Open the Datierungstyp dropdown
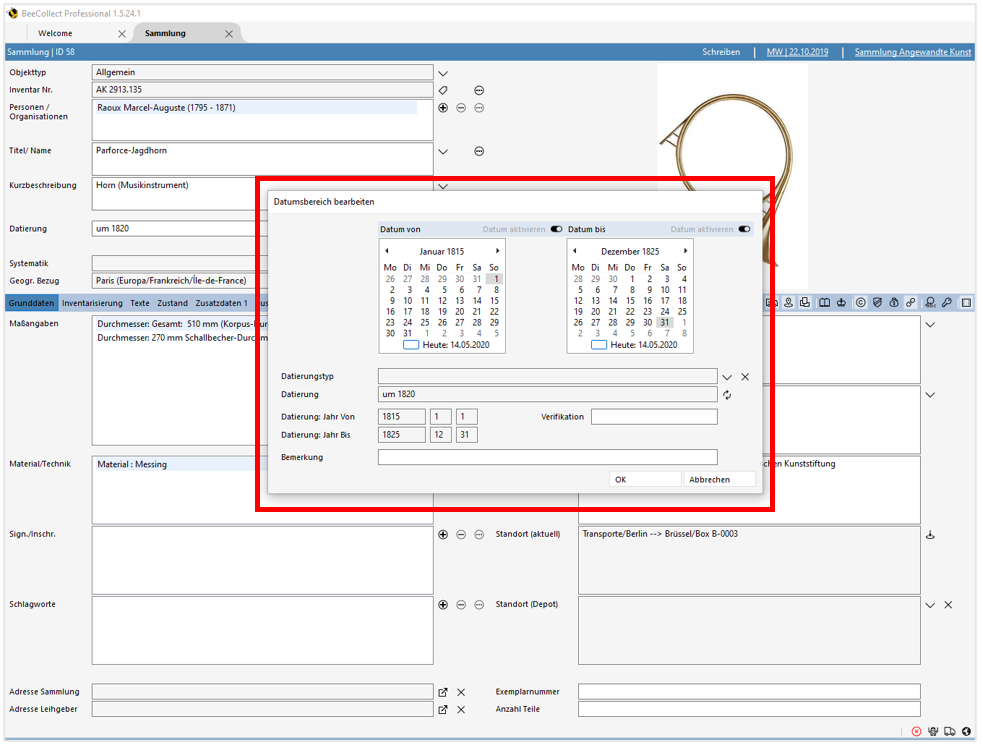Image resolution: width=983 pixels, height=747 pixels. (x=727, y=377)
